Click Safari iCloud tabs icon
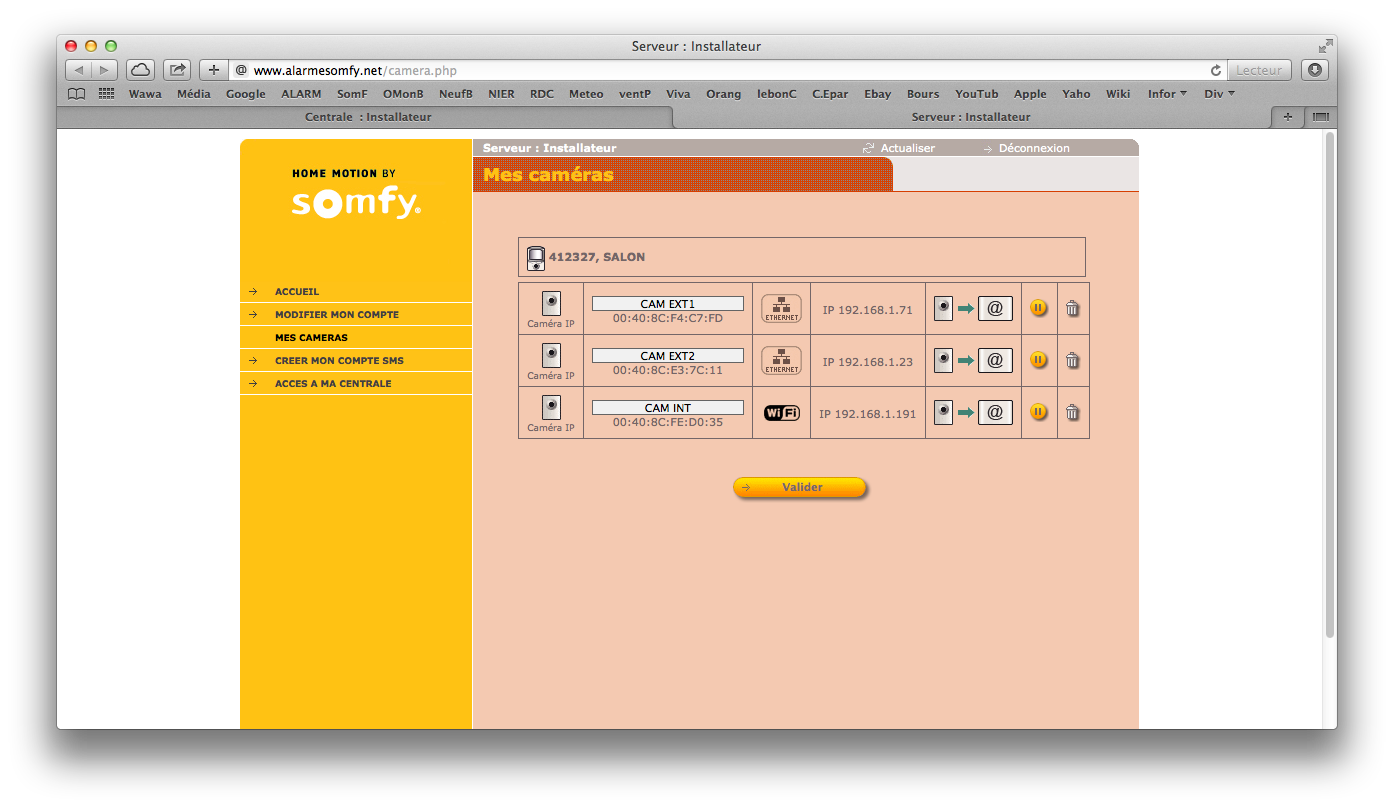The width and height of the screenshot is (1394, 808). pos(140,70)
